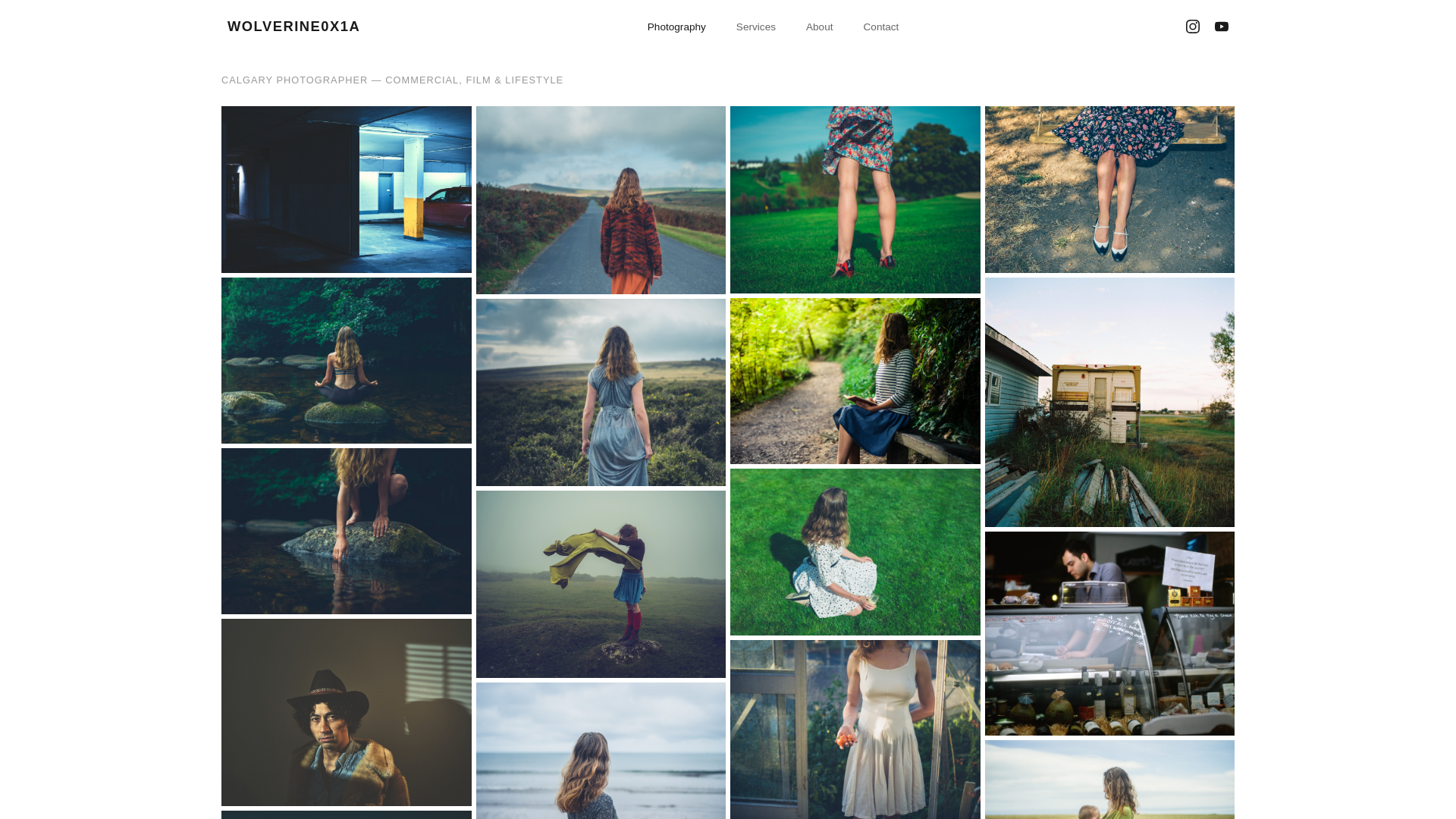The width and height of the screenshot is (1456, 819).
Task: Open the YouTube channel icon
Action: tap(1222, 27)
